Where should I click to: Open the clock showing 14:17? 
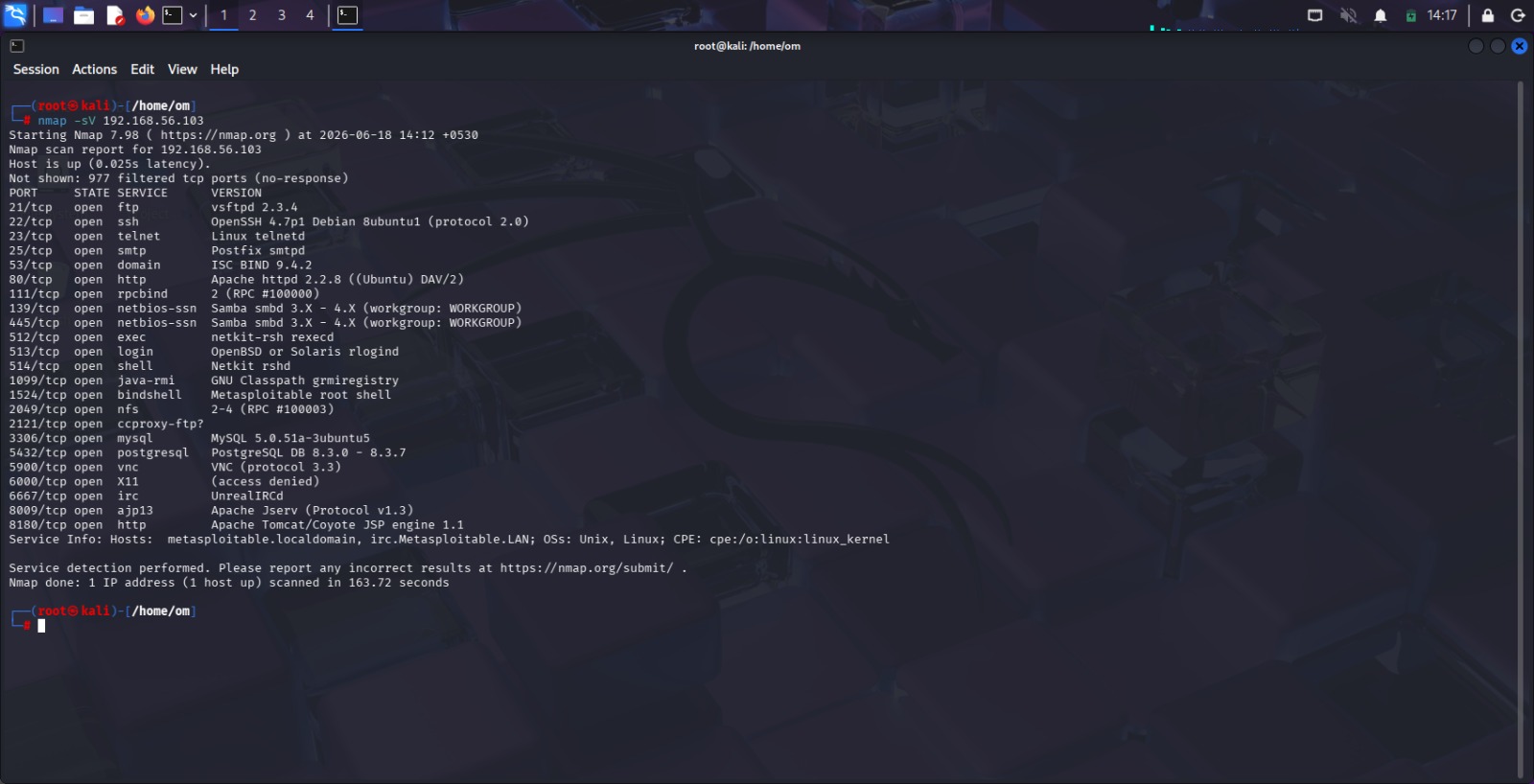1441,15
